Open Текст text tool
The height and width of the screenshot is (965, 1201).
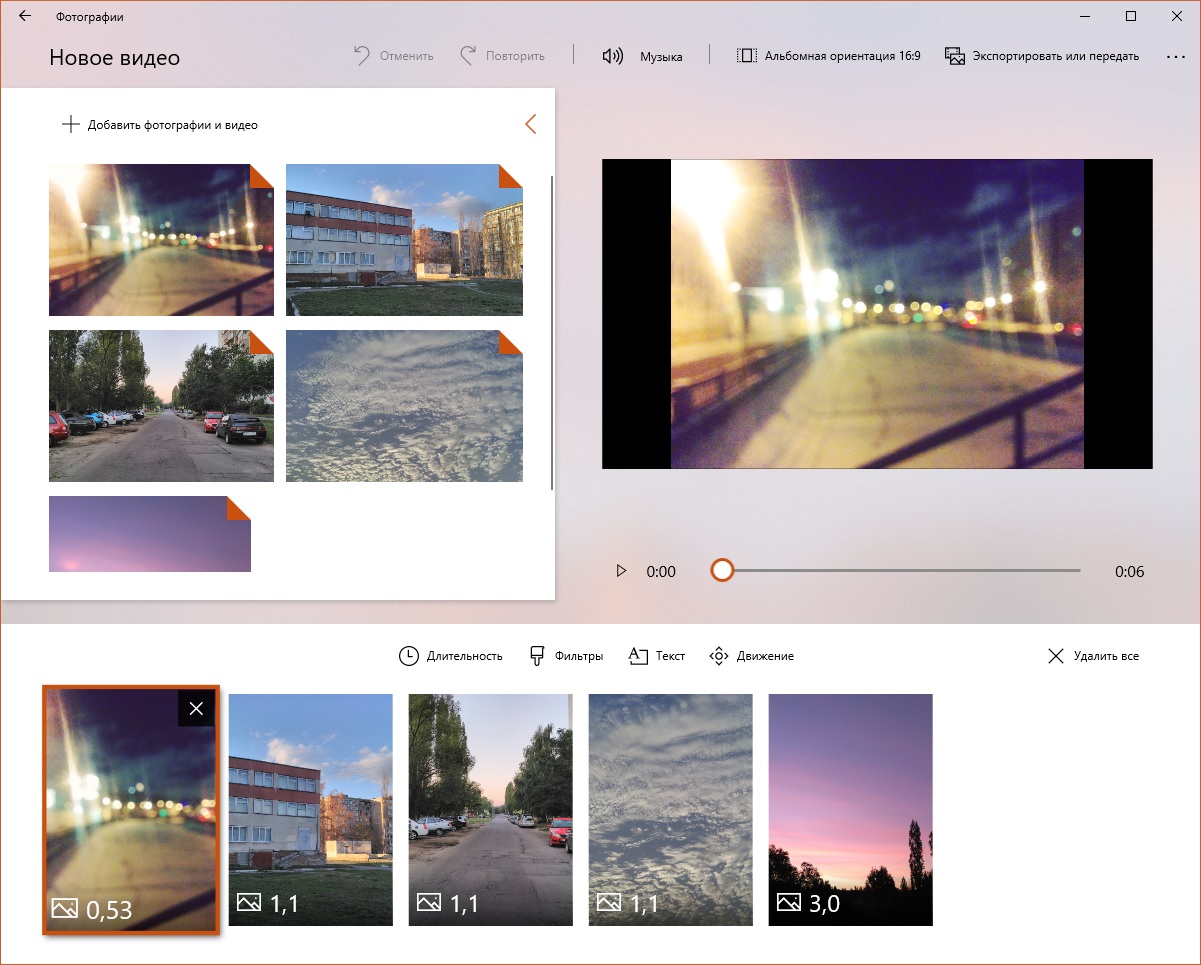tap(657, 656)
